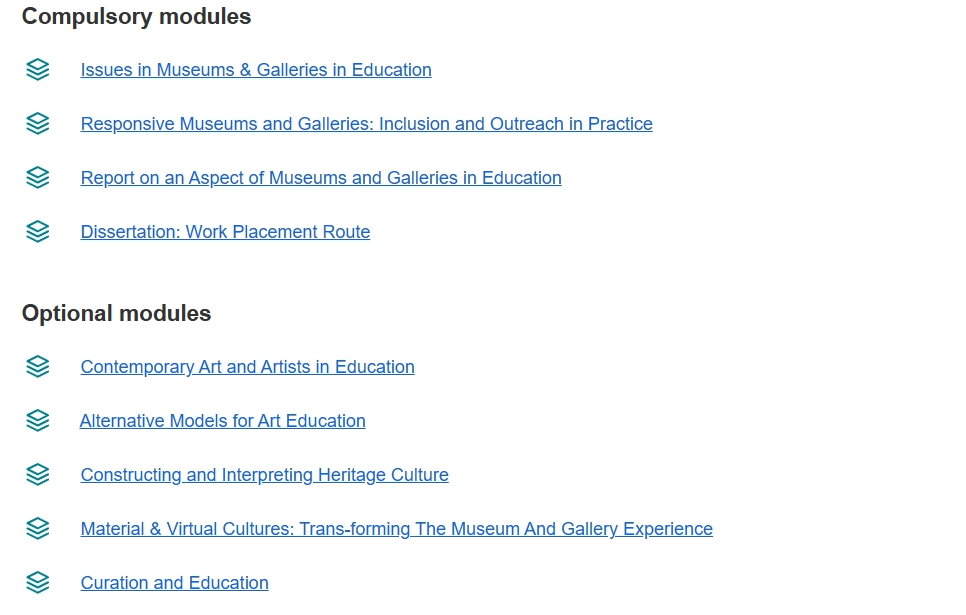Open Dissertation: Work Placement Route link
Image resolution: width=966 pixels, height=615 pixels.
[x=225, y=232]
